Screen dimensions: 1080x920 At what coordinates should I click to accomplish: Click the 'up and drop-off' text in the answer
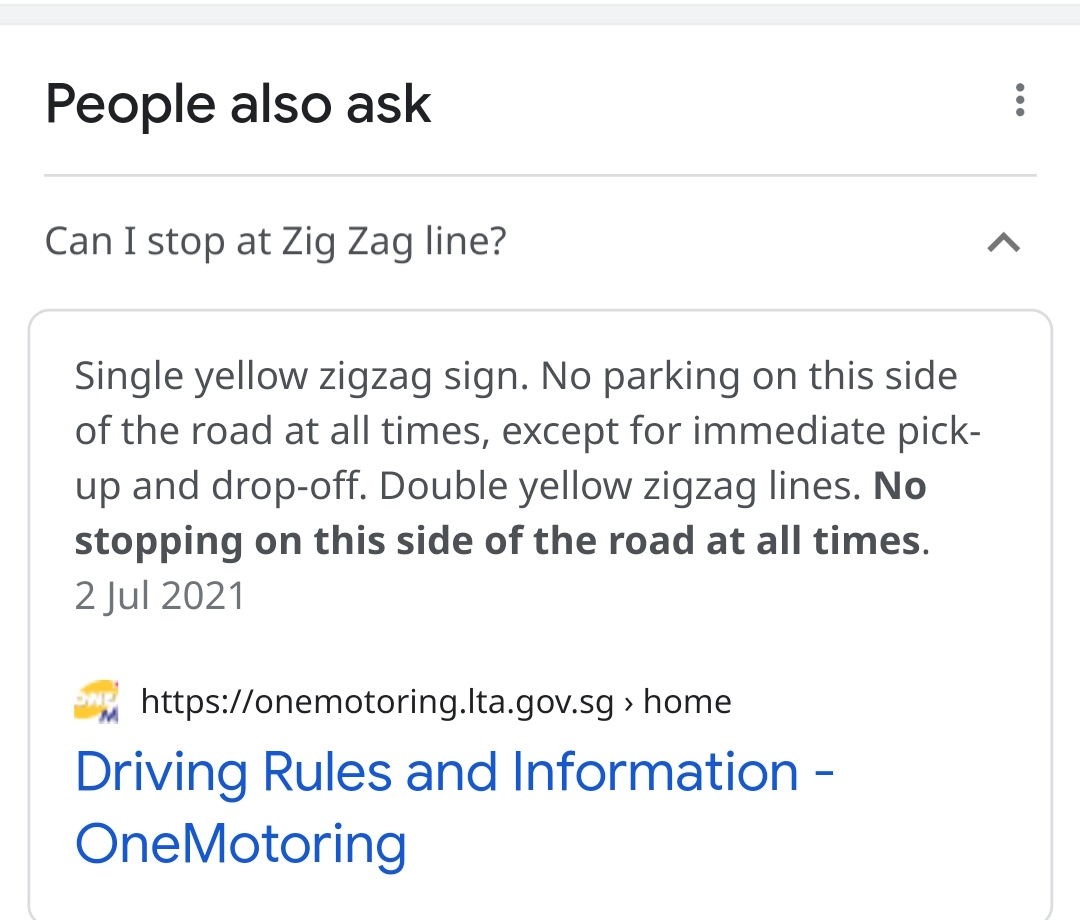click(219, 486)
